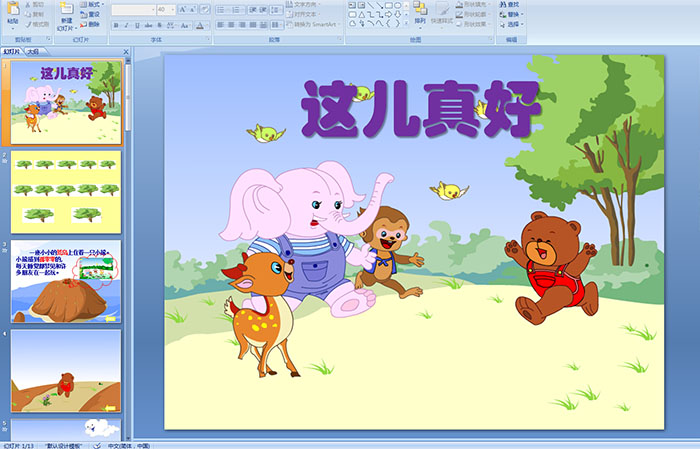Click the Select (选择) button
Viewport: 700px width, 449px height.
[x=511, y=24]
